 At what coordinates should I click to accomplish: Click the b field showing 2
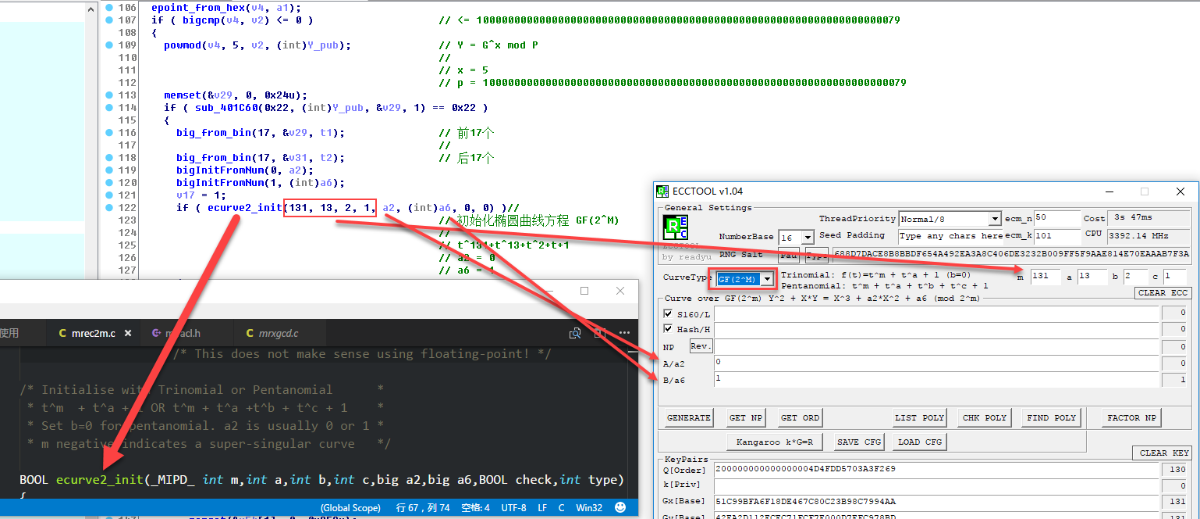pos(1137,276)
